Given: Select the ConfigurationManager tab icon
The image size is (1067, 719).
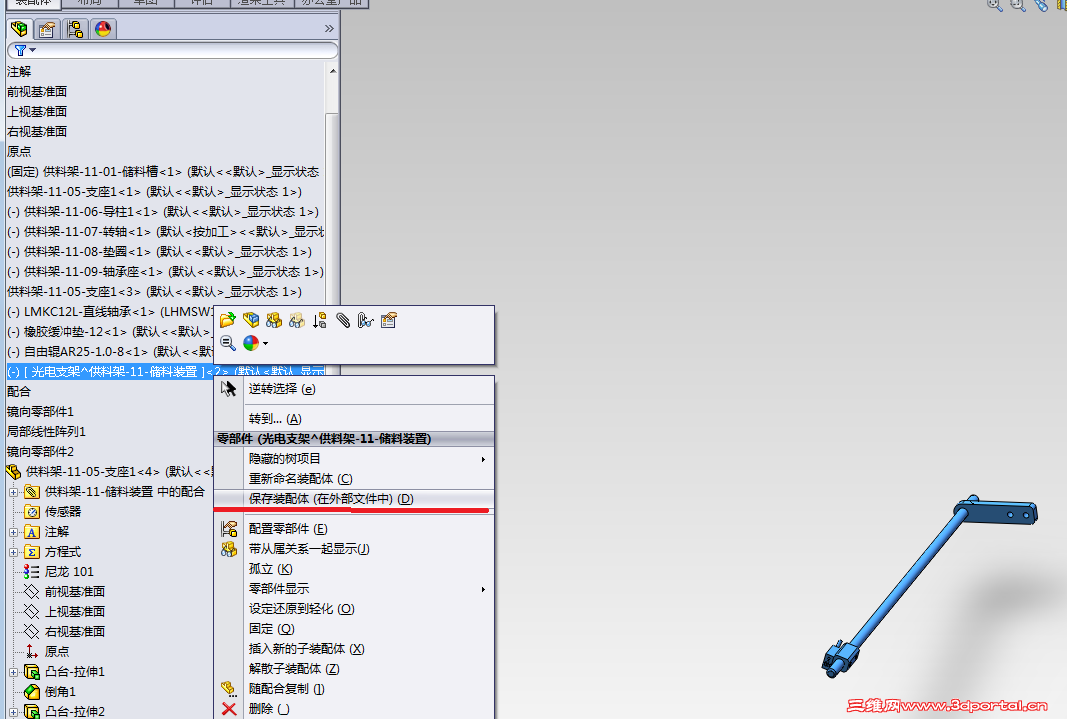Looking at the screenshot, I should coord(75,29).
